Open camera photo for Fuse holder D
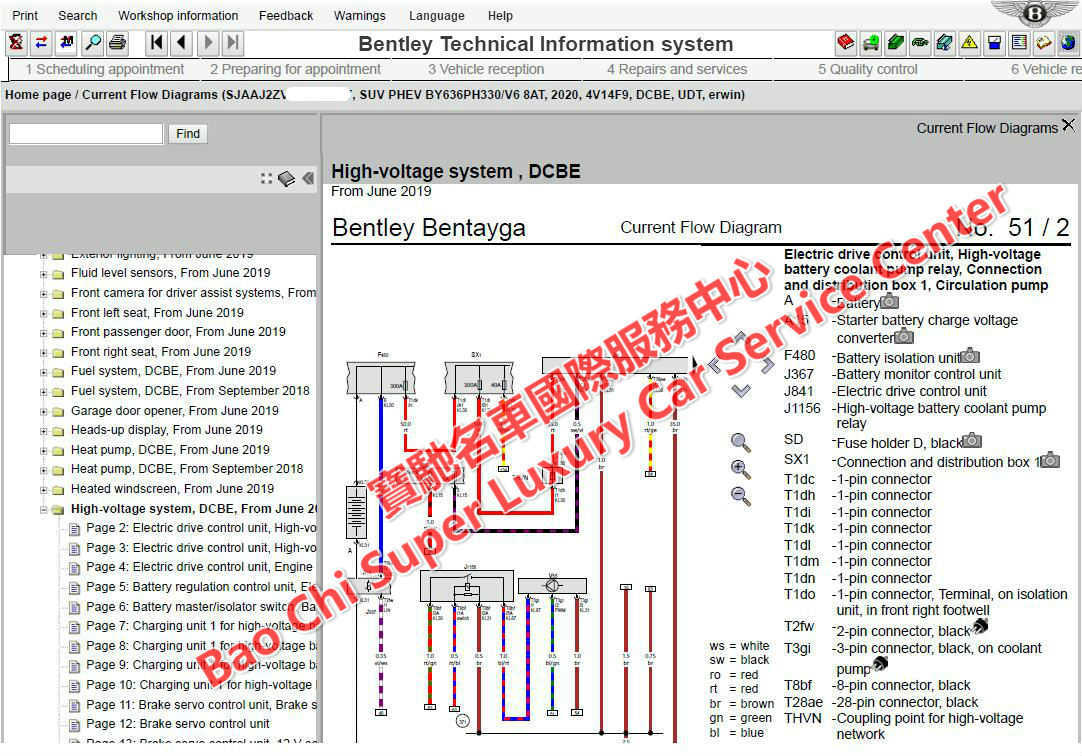The height and width of the screenshot is (756, 1082). pos(972,440)
